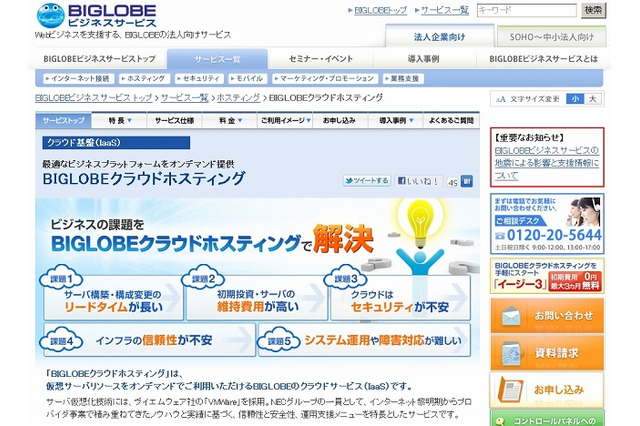Click the orange 資料請求 button

[547, 353]
